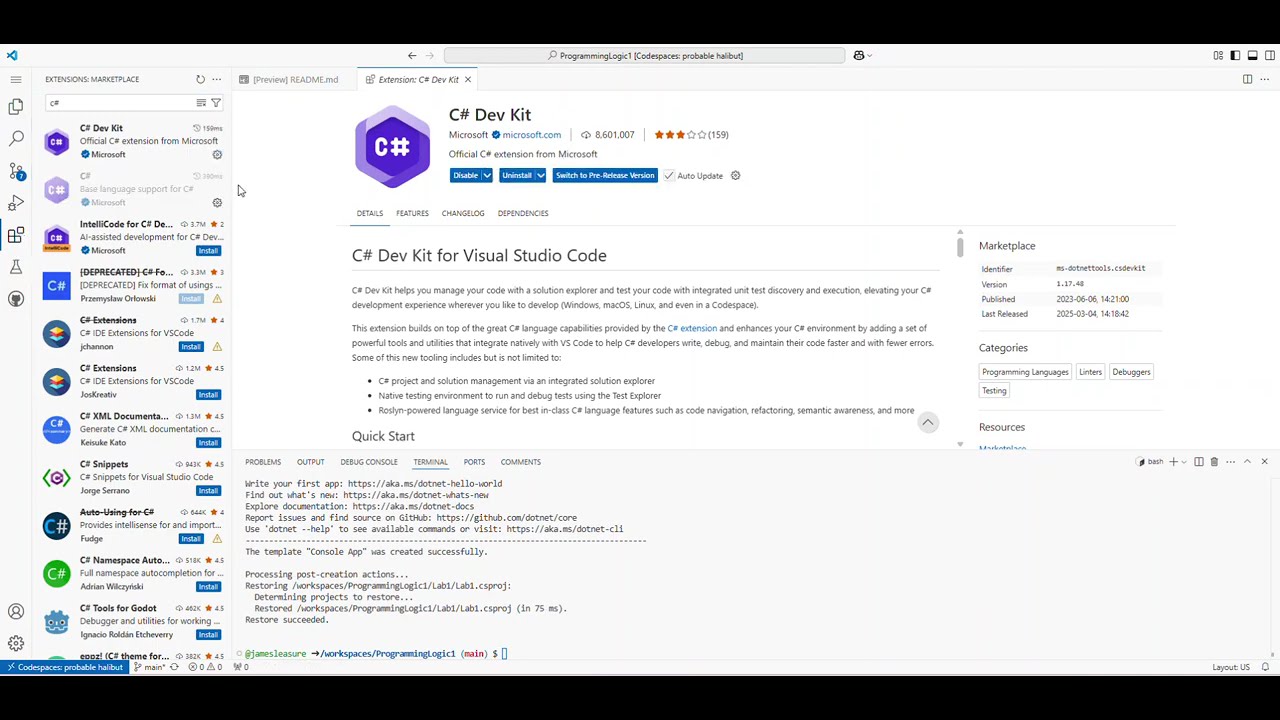
Task: Open the Search view in activity bar
Action: (16, 138)
